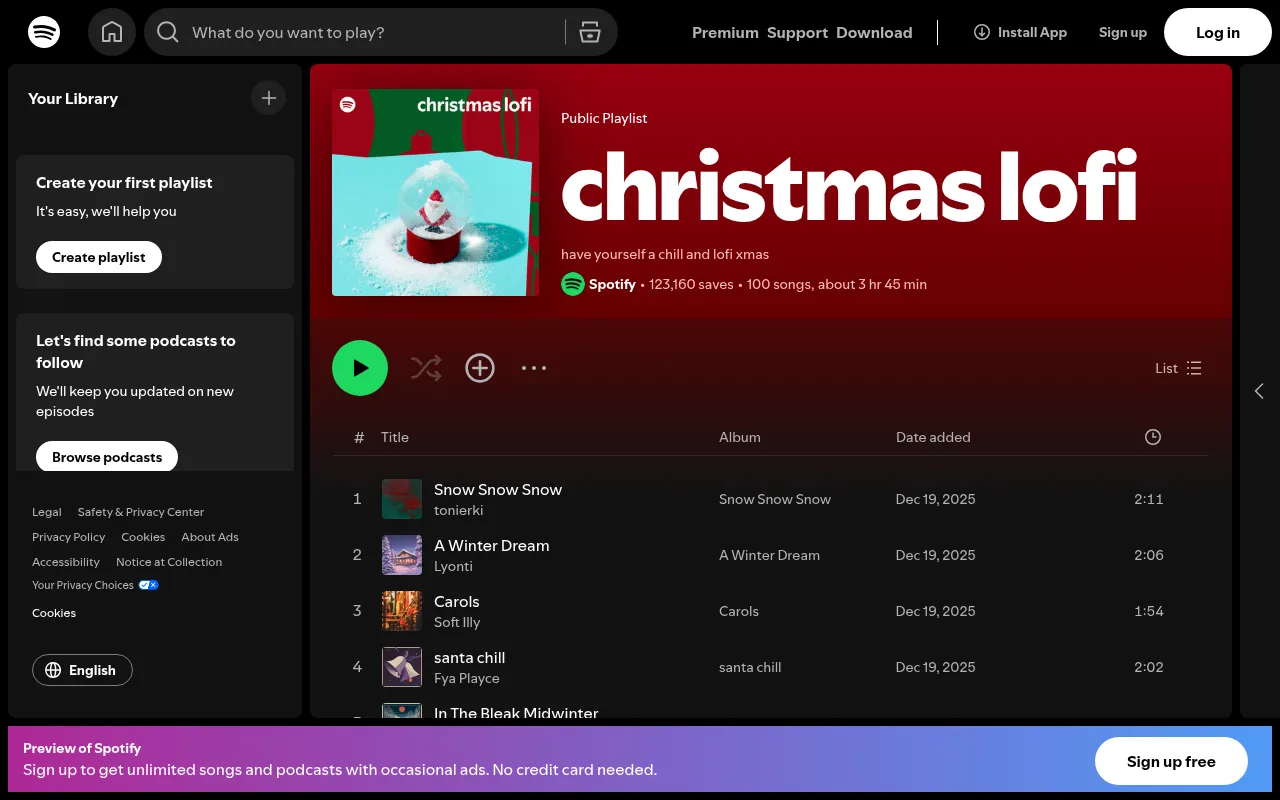Click the English language button

pos(82,670)
